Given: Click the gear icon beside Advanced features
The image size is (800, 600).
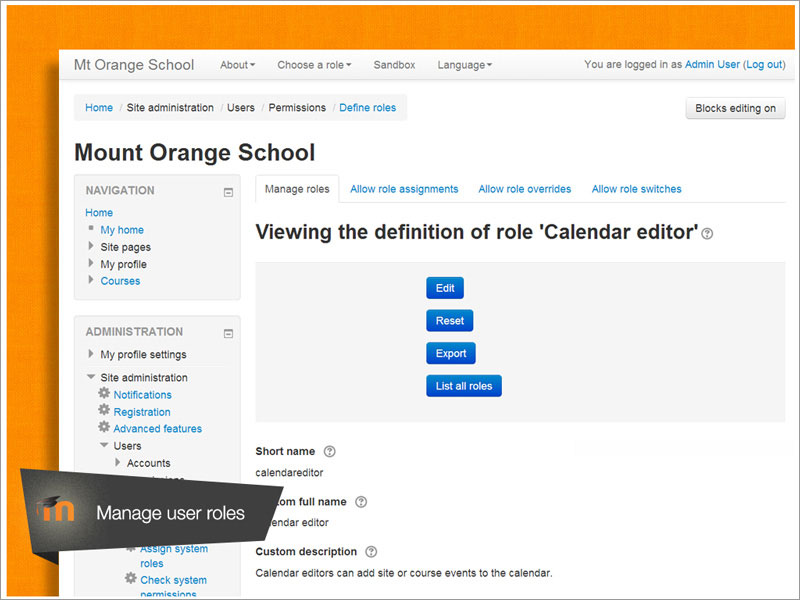Looking at the screenshot, I should [x=104, y=428].
